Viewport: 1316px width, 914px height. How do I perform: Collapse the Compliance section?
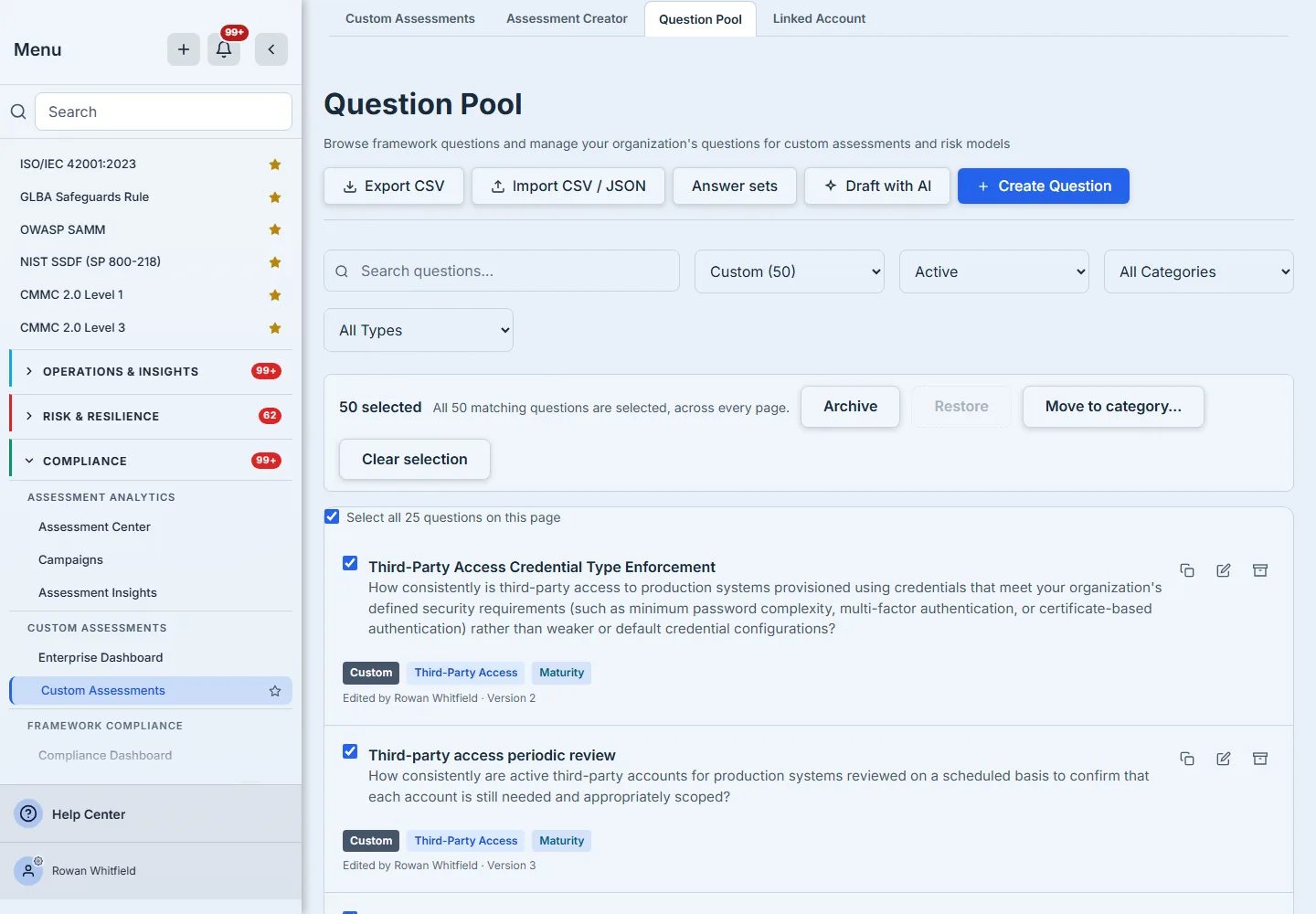tap(152, 462)
